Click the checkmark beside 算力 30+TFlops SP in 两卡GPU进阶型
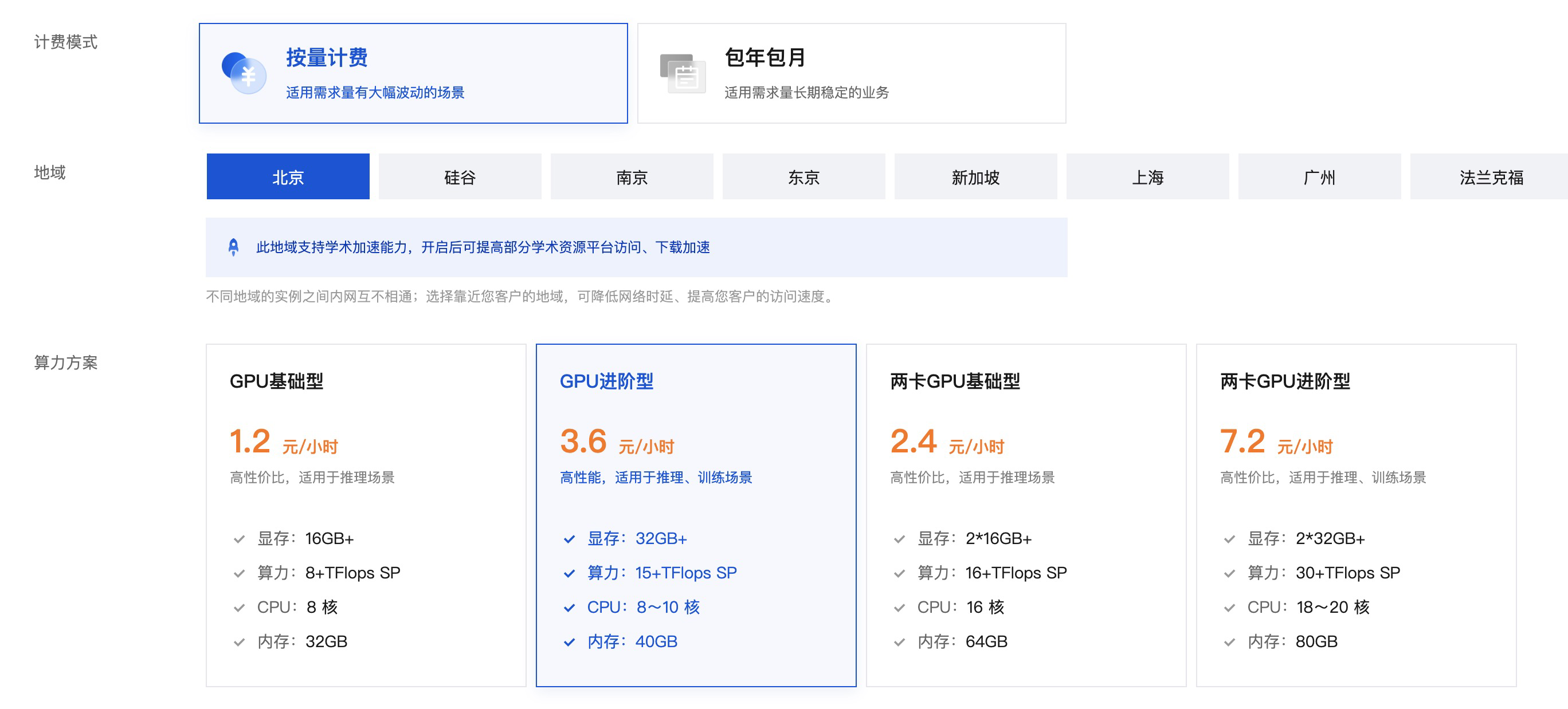 click(1228, 573)
